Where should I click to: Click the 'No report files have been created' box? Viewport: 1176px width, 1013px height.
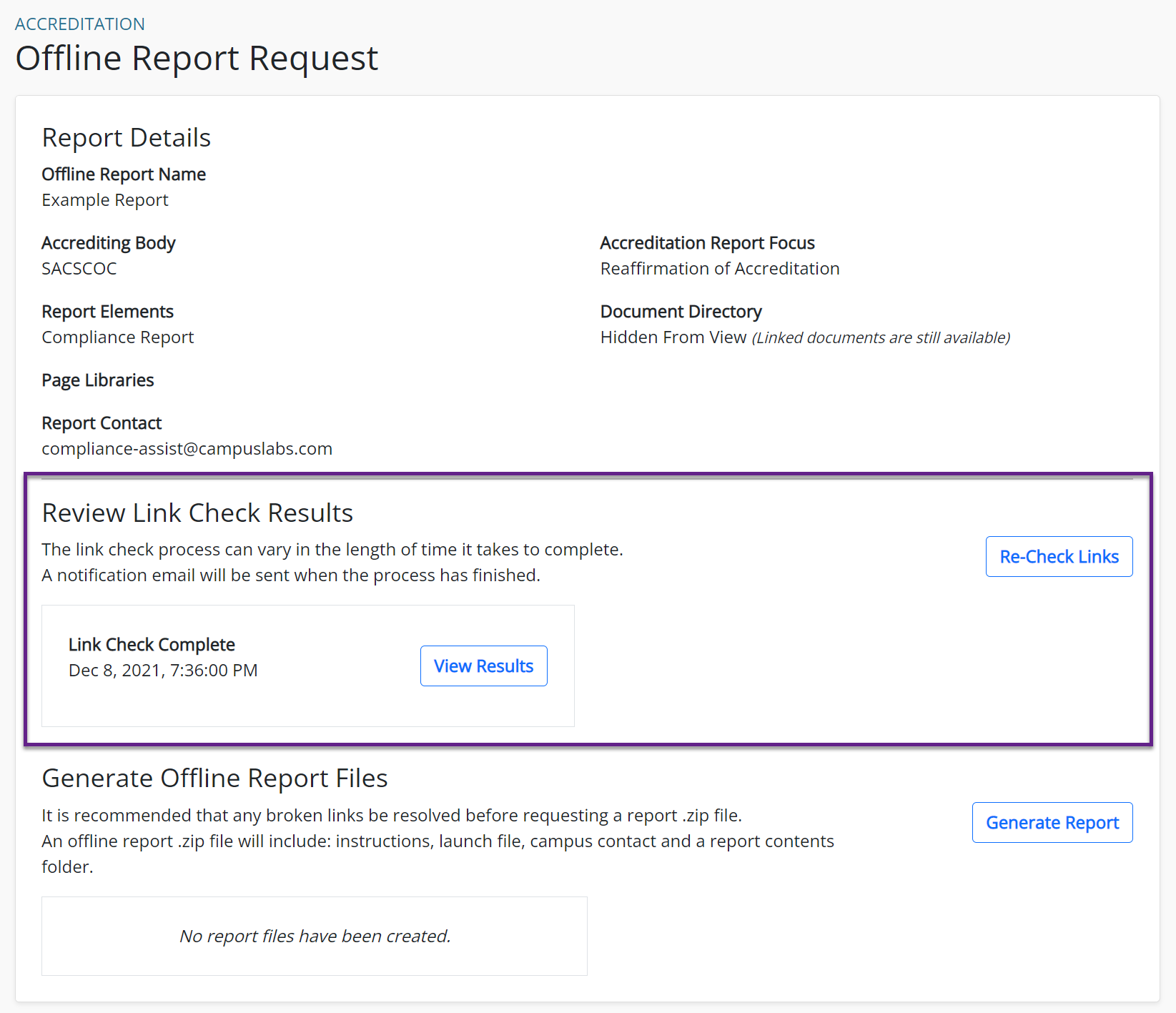[x=315, y=936]
